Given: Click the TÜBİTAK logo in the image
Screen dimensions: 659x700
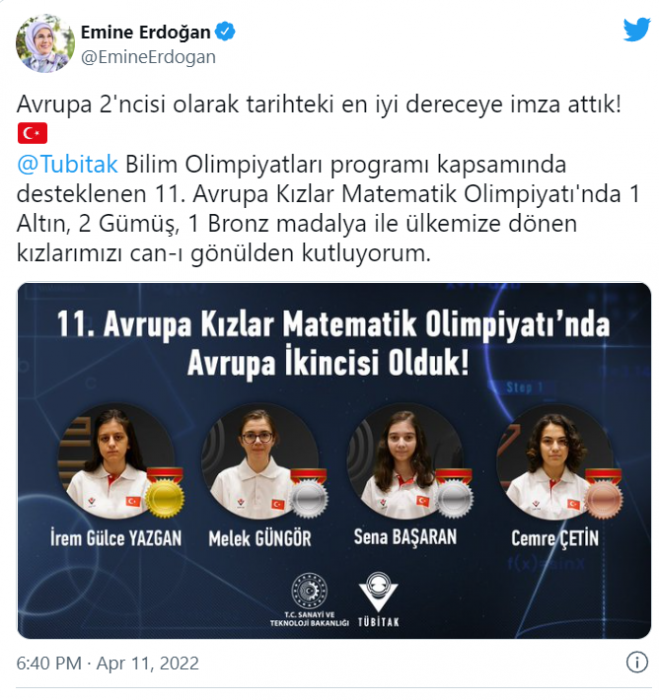Looking at the screenshot, I should (x=378, y=600).
